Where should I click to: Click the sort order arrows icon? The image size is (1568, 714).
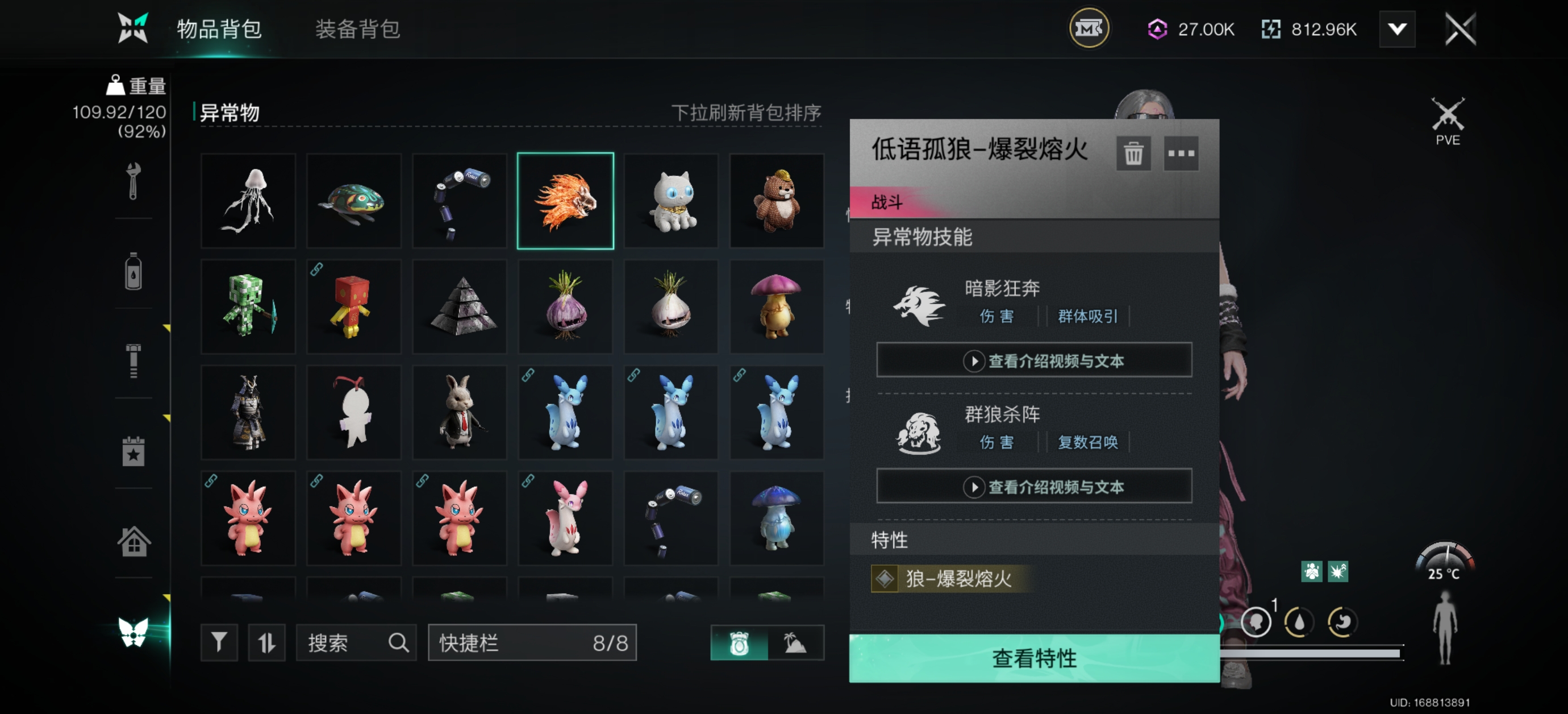tap(266, 642)
